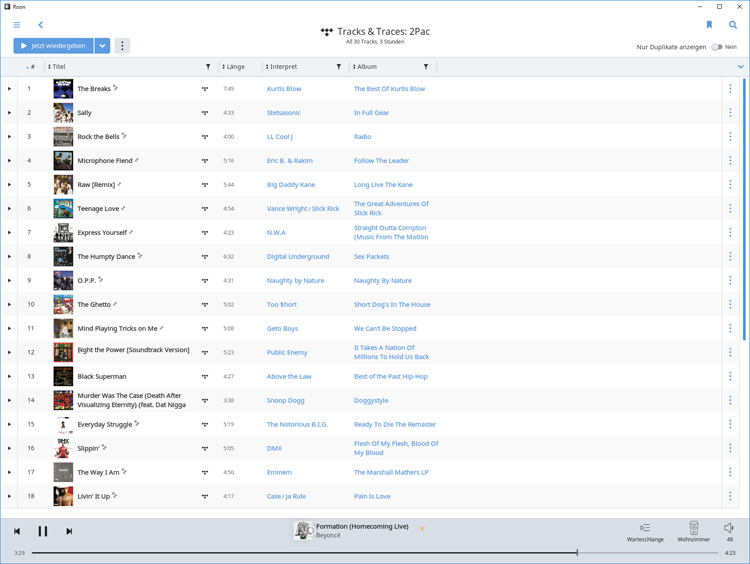Open album We Can't Be Stopped link

tap(385, 328)
